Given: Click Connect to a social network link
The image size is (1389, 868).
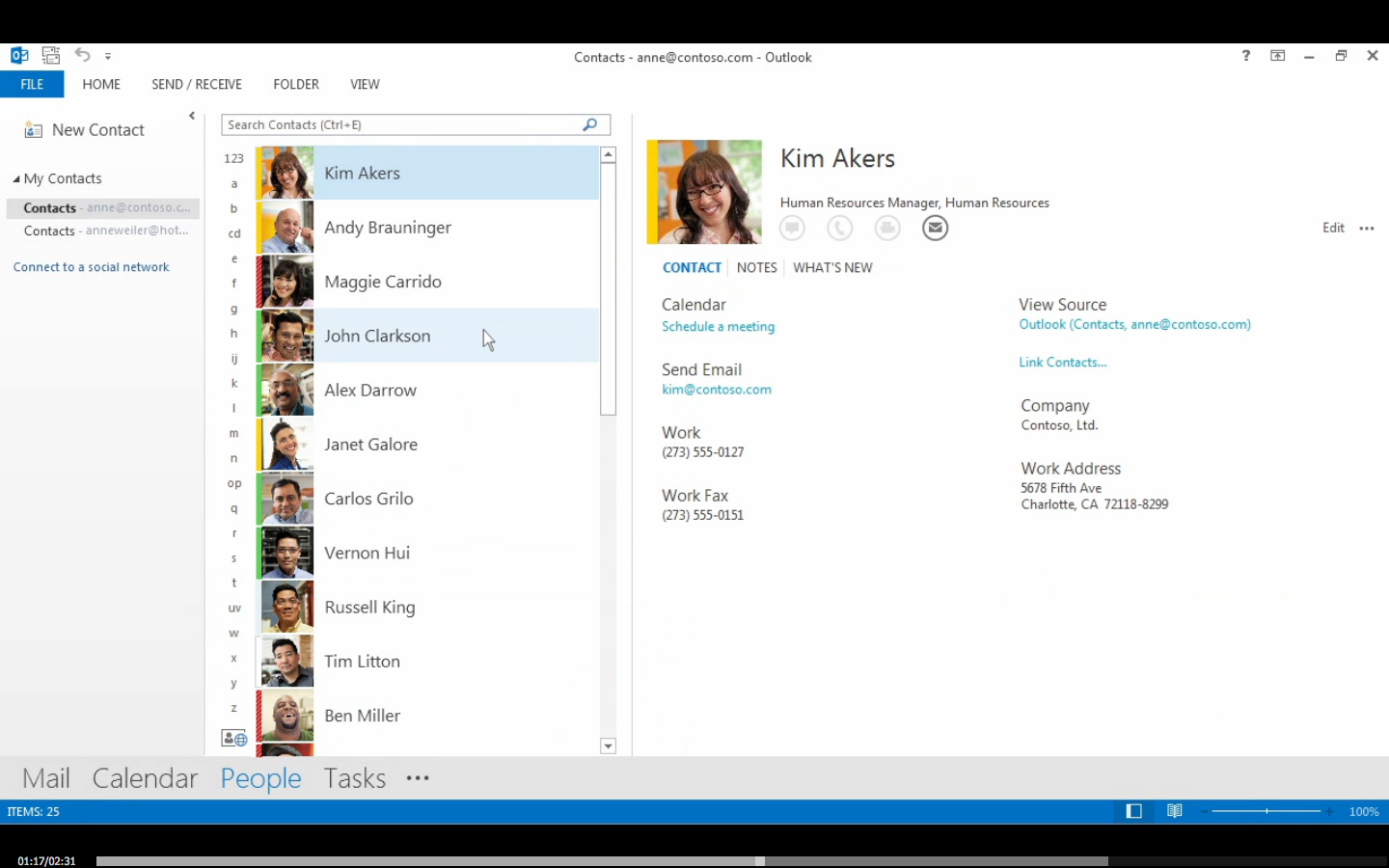Looking at the screenshot, I should (91, 267).
